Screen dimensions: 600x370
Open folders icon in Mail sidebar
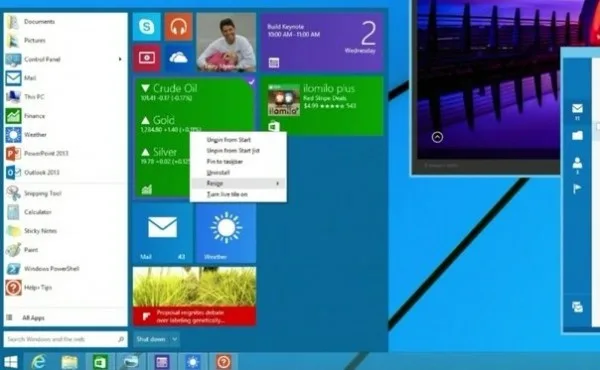tap(577, 135)
